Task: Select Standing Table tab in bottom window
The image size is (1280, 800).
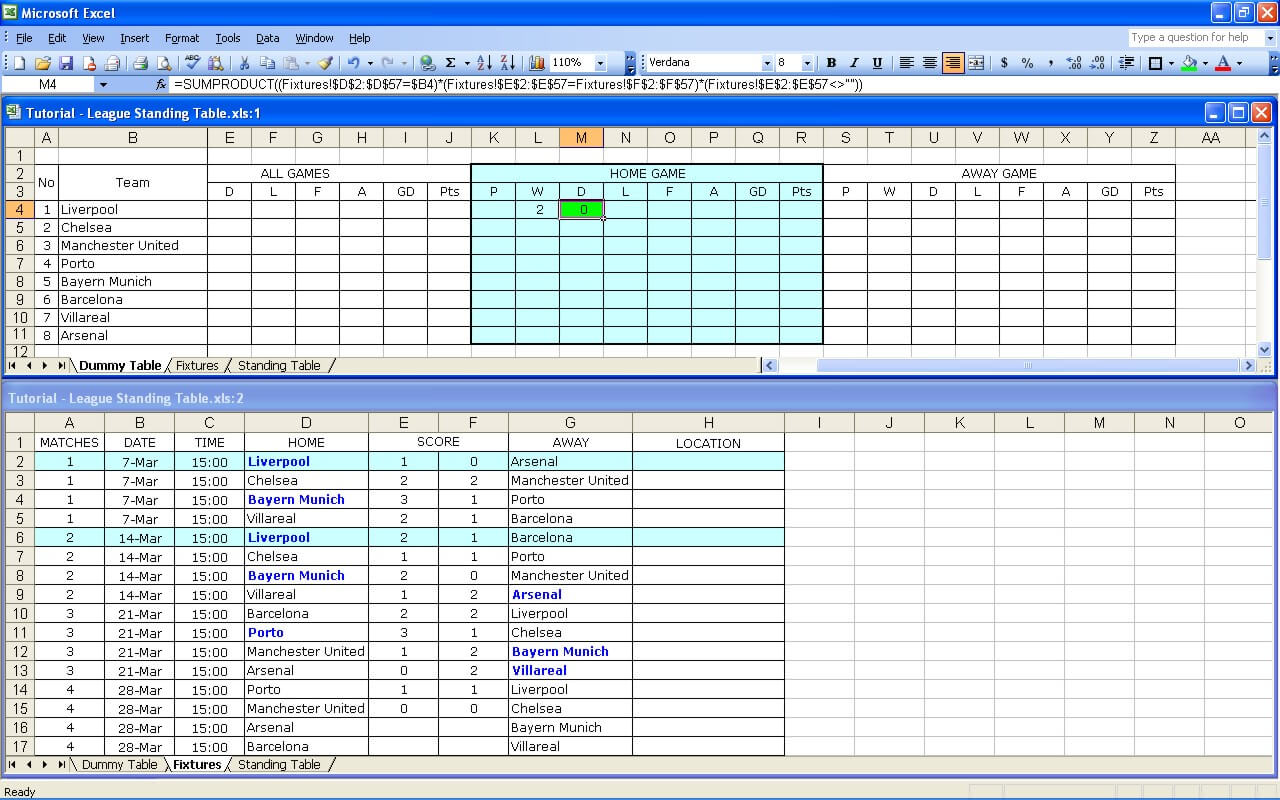Action: tap(279, 765)
